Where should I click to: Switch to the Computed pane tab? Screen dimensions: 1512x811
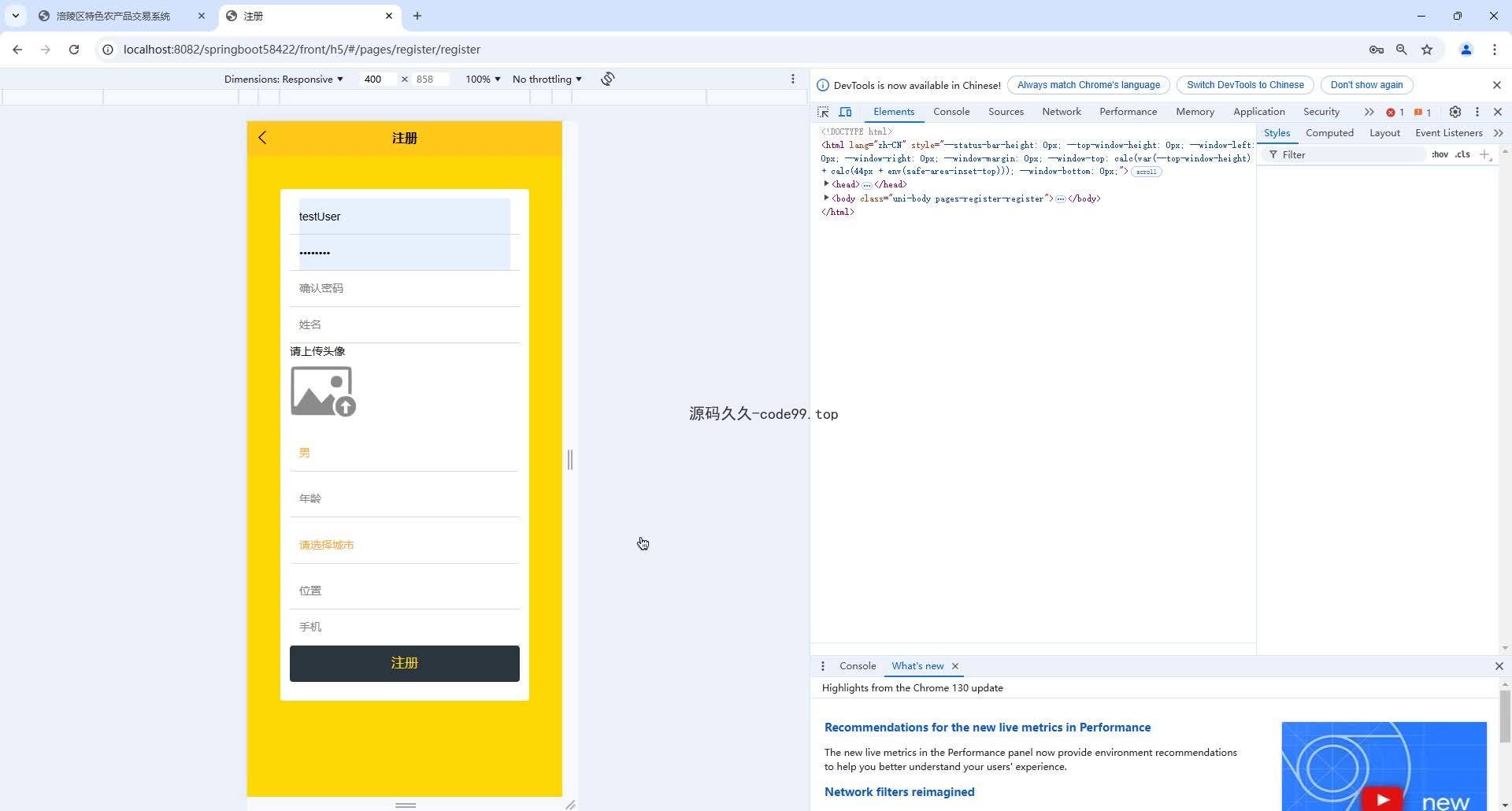pyautogui.click(x=1329, y=133)
